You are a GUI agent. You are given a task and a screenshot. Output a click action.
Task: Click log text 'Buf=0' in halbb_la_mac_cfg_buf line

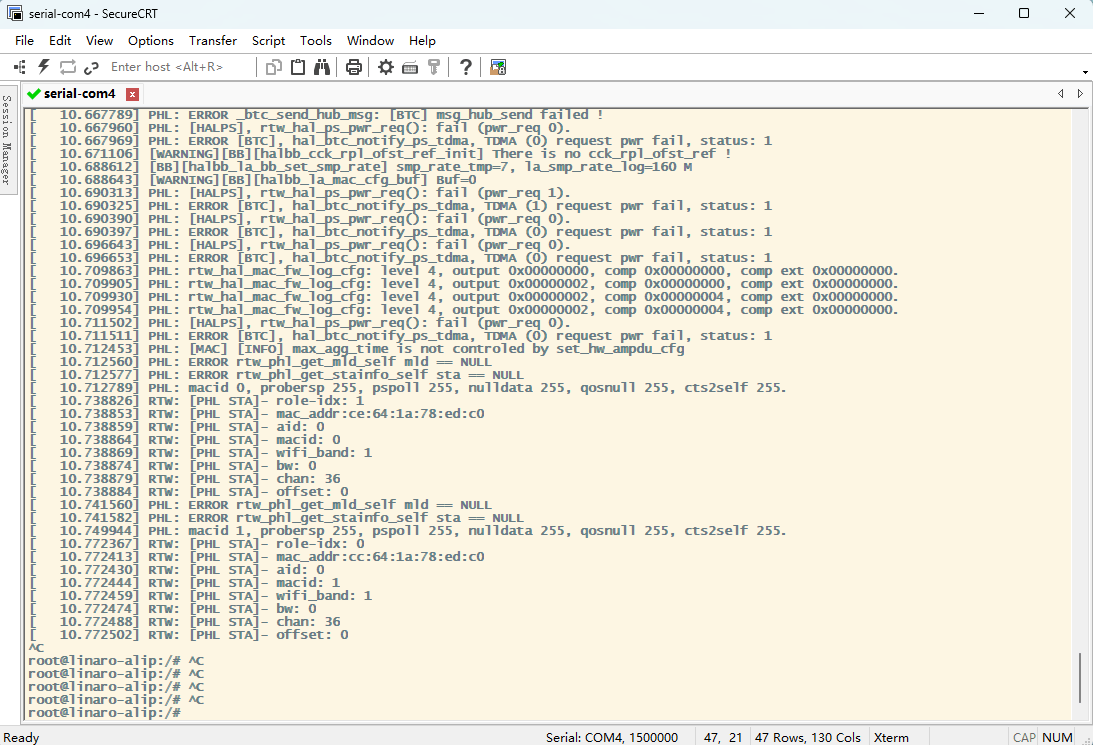click(456, 180)
